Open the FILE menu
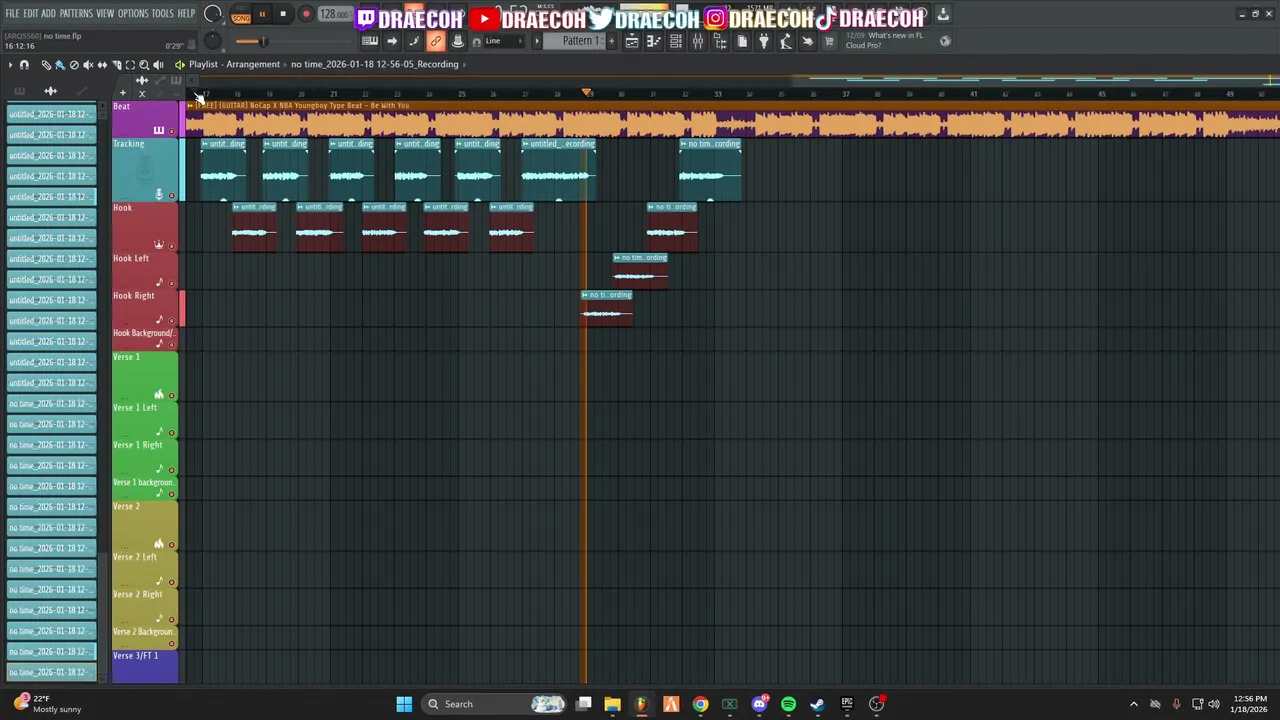The image size is (1280, 720). coord(12,14)
